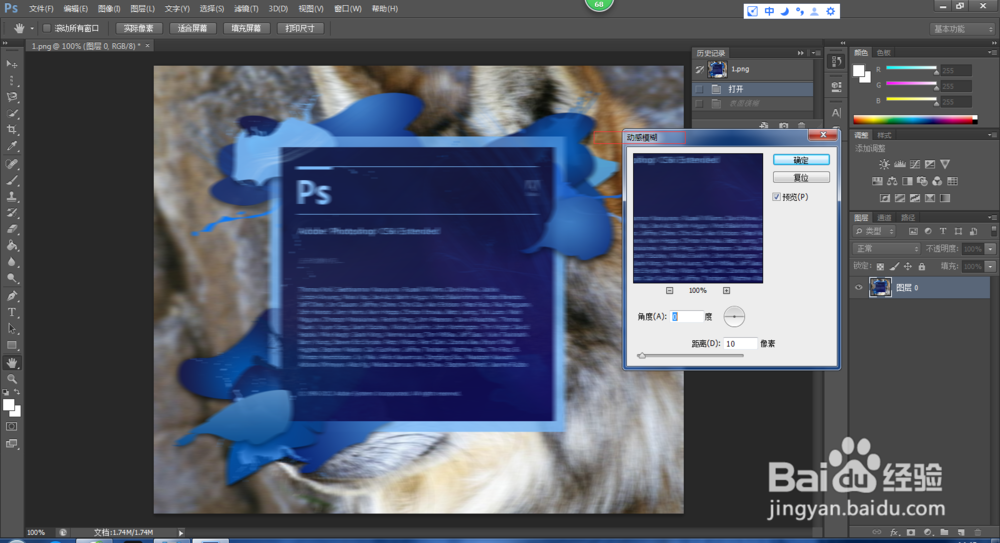This screenshot has height=543, width=1000.
Task: Click the lock transparent pixels icon
Action: coord(880,267)
